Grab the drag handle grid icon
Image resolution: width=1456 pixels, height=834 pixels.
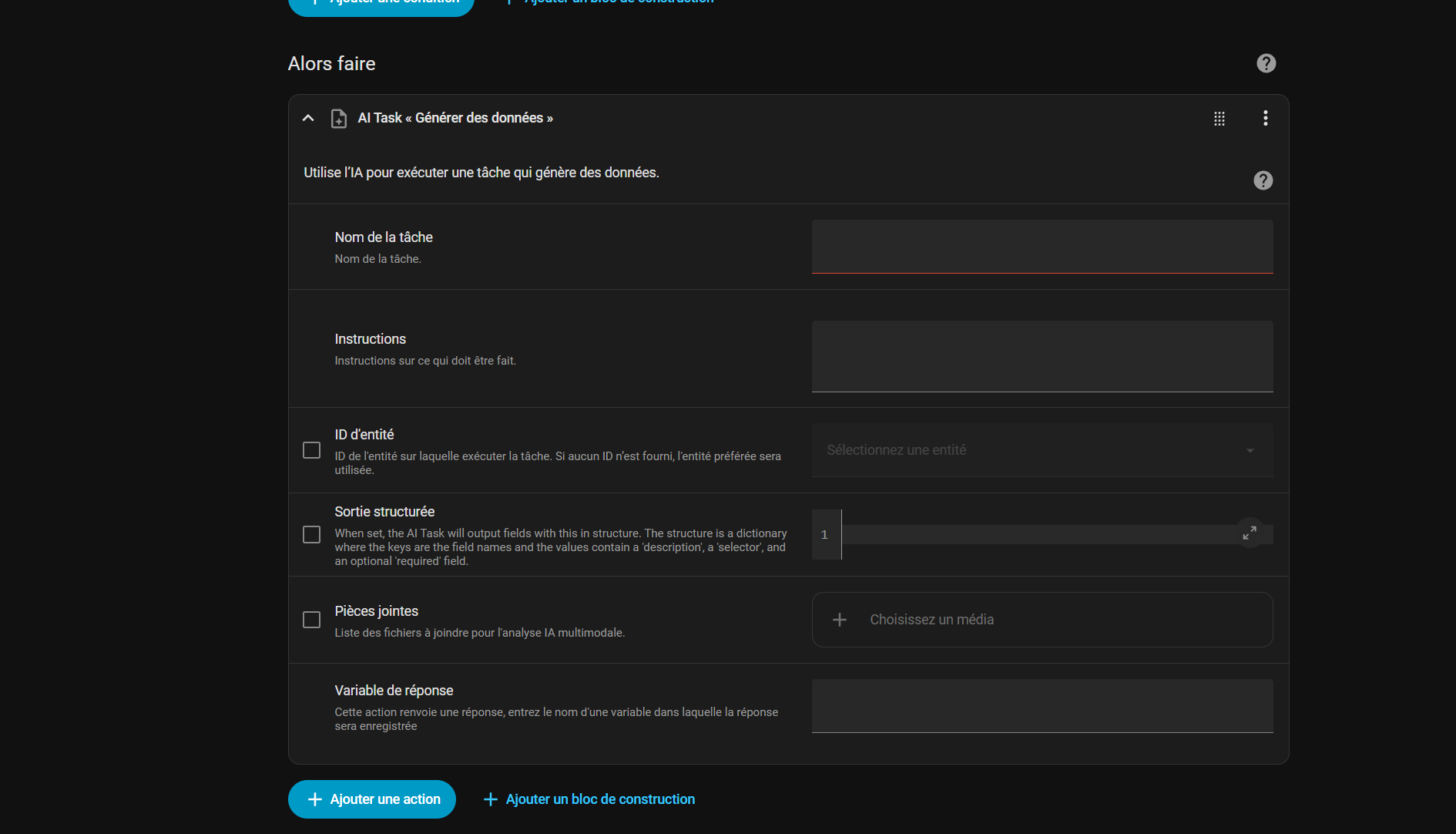click(x=1219, y=119)
